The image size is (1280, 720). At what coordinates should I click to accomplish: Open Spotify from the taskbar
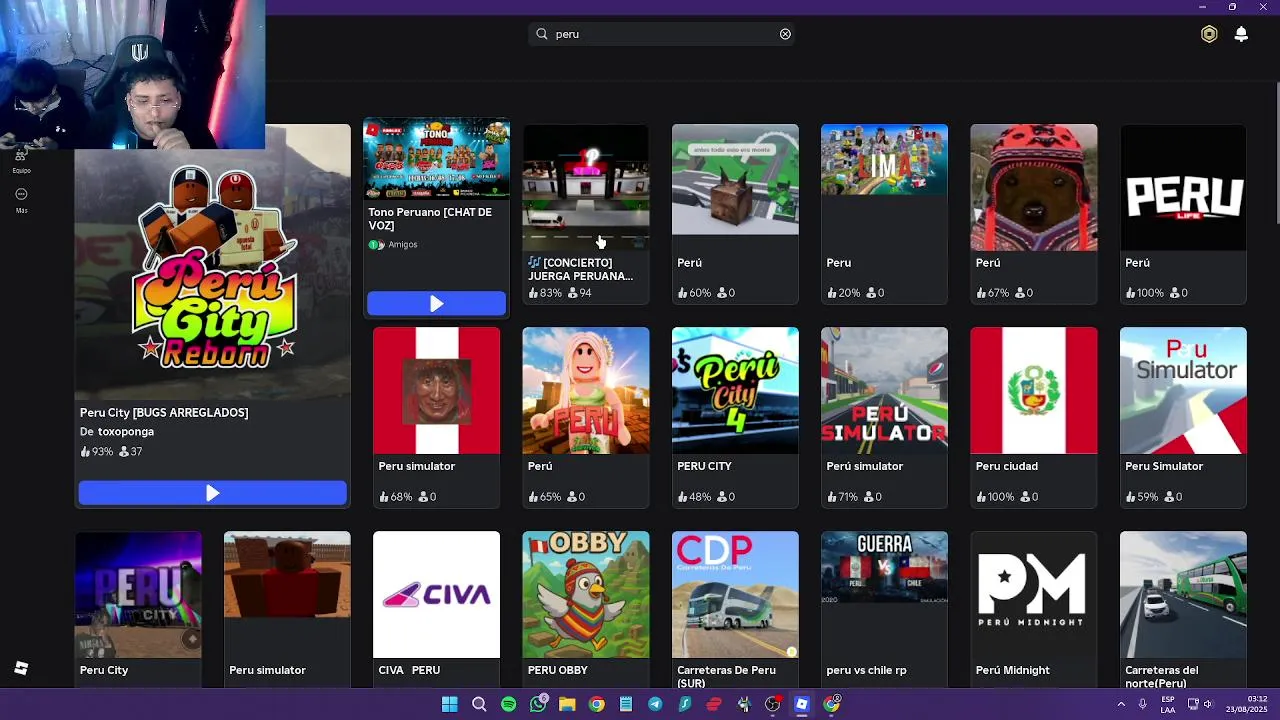click(508, 704)
